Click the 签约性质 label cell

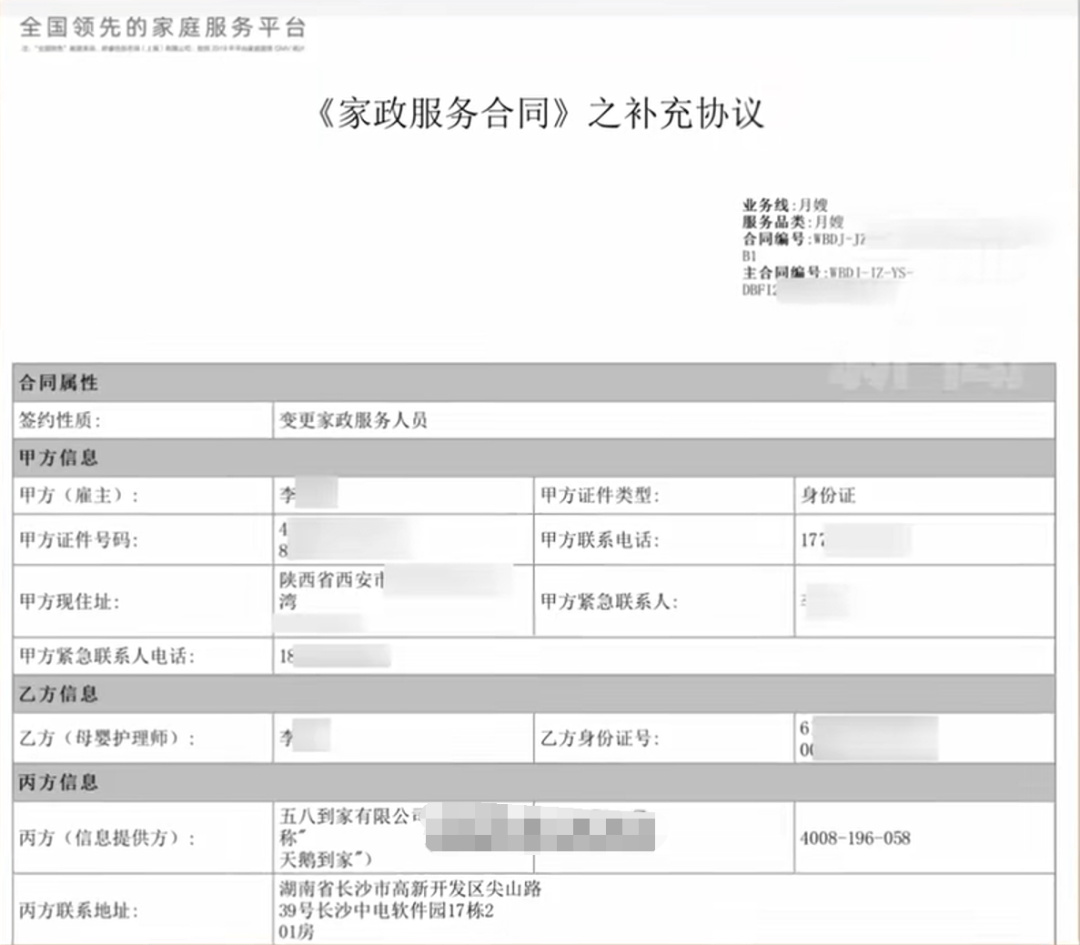pyautogui.click(x=143, y=419)
